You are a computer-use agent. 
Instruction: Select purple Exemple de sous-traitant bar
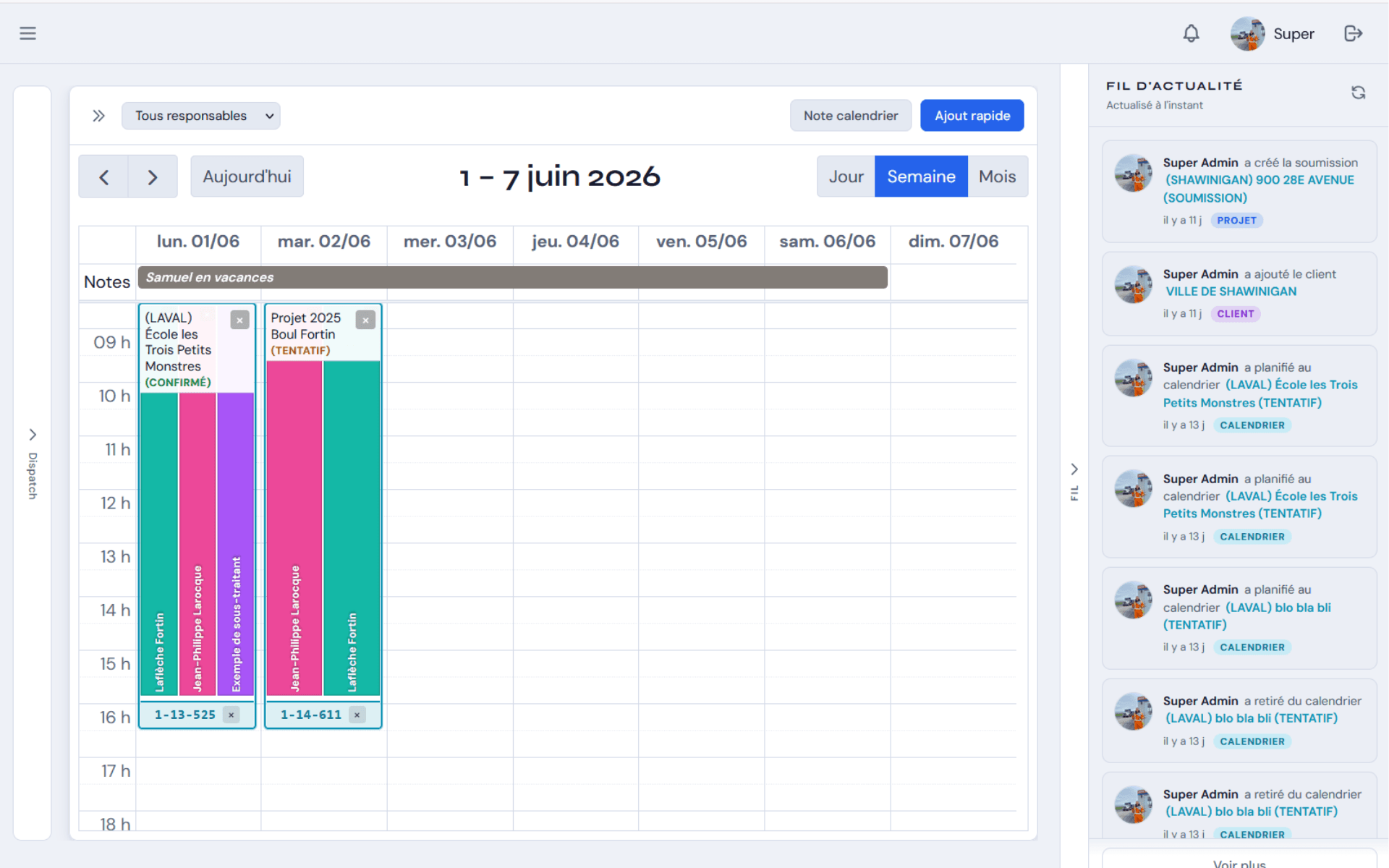click(x=236, y=544)
